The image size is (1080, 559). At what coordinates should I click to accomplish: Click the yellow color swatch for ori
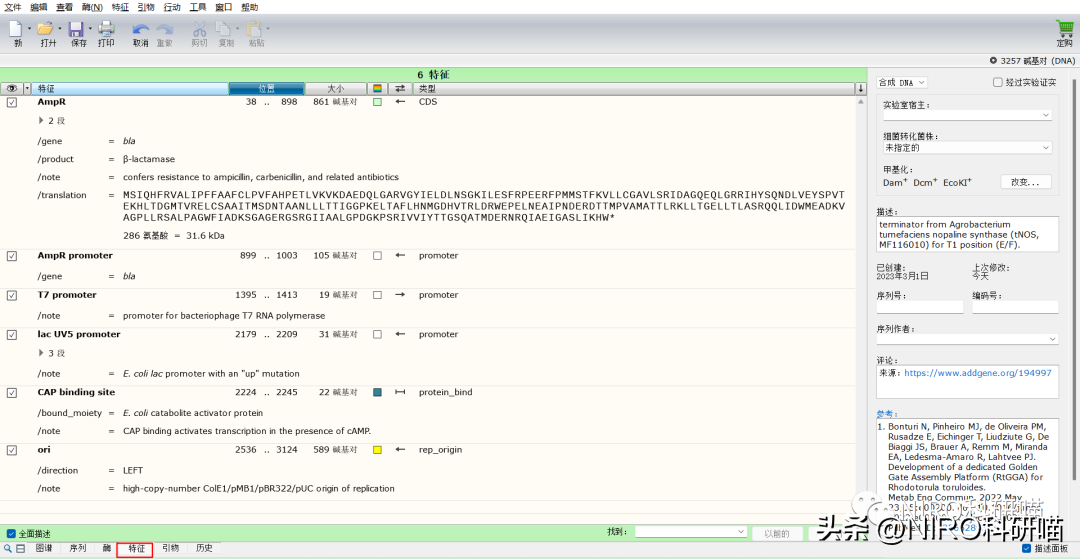coord(377,450)
